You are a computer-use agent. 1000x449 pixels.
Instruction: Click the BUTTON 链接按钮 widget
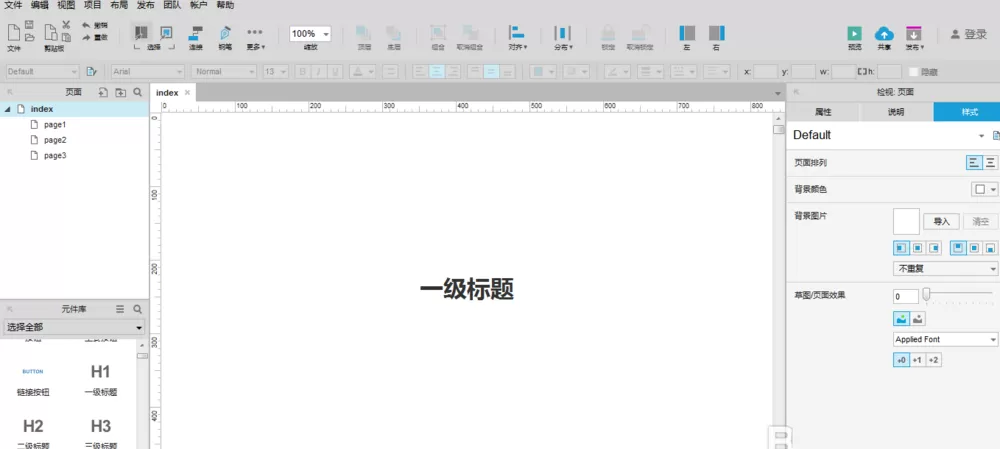(x=33, y=381)
